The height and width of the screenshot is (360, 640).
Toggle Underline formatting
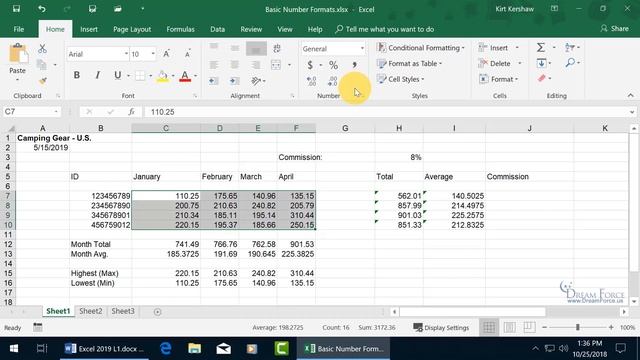tap(118, 75)
